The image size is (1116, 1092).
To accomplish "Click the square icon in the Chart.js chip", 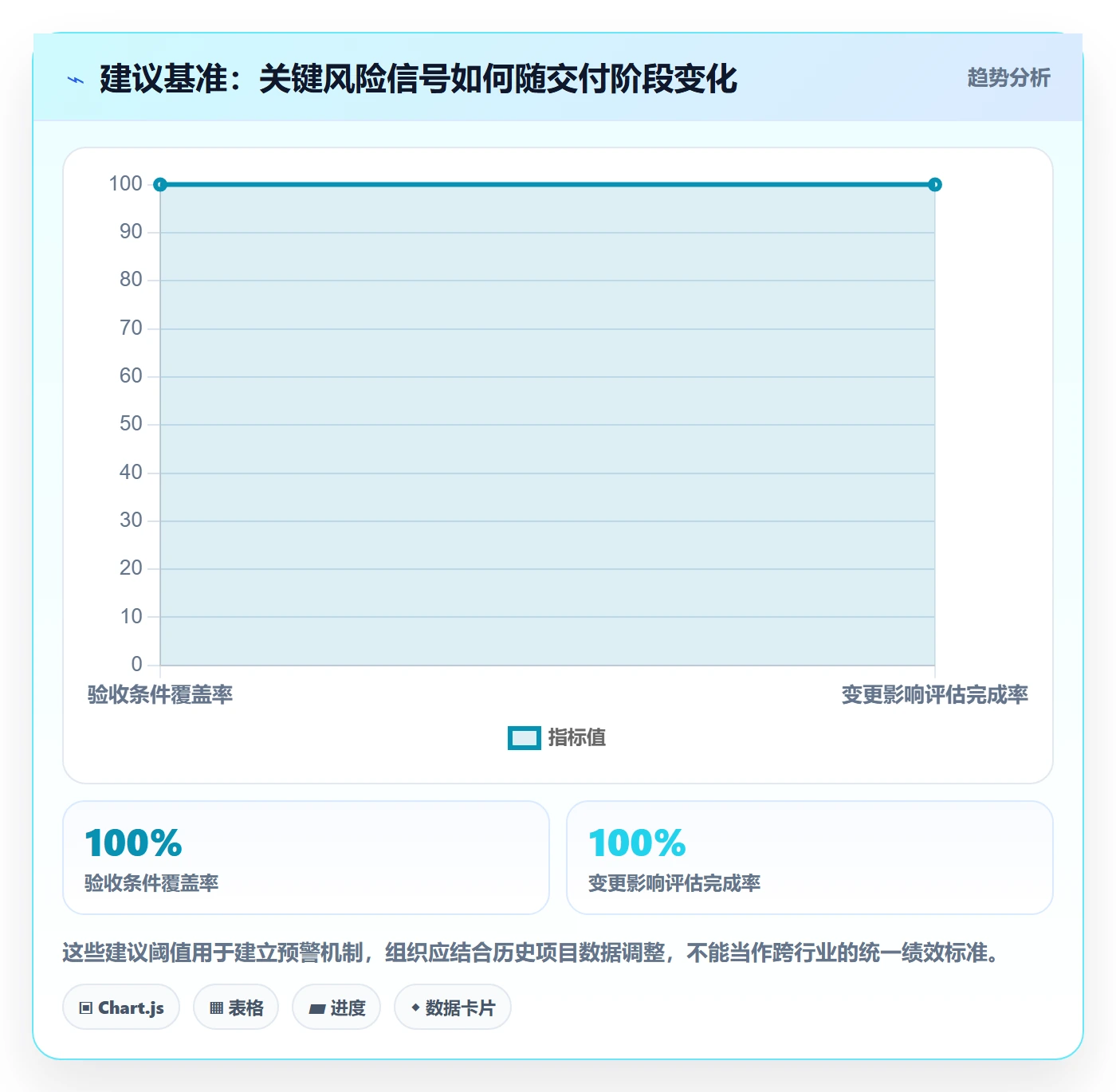I will coord(86,1008).
